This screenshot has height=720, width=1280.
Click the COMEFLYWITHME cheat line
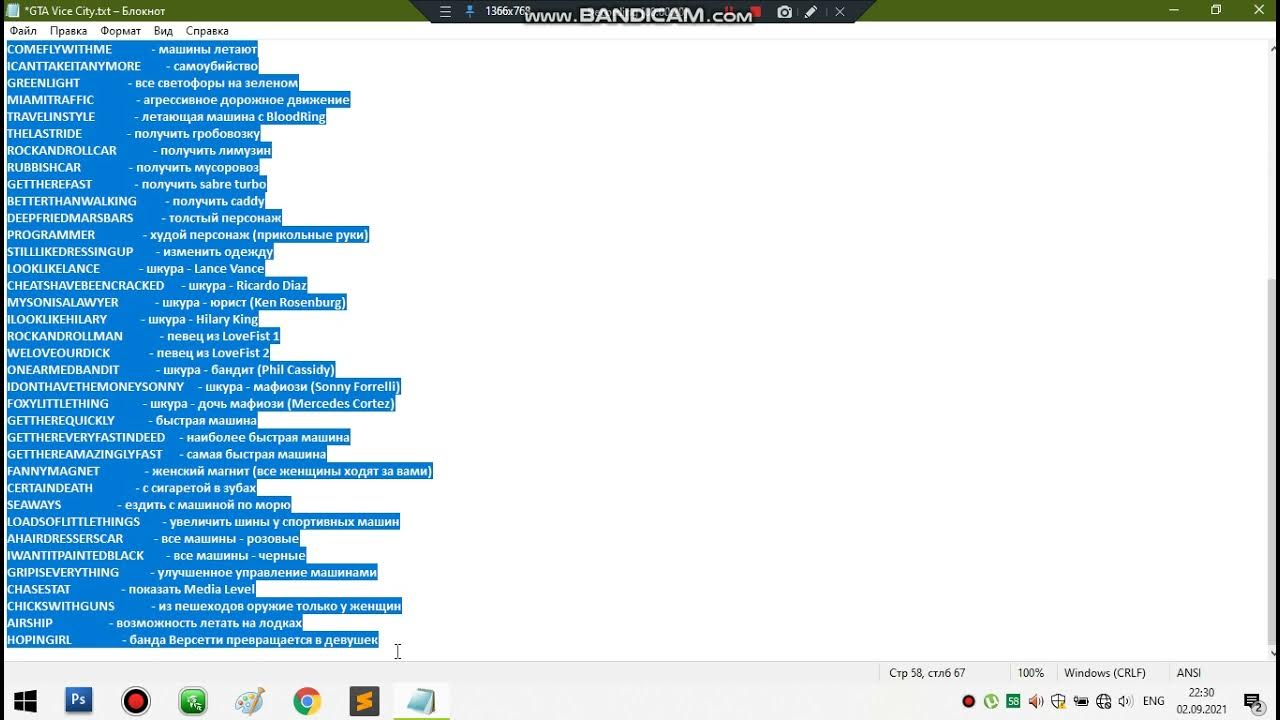132,49
